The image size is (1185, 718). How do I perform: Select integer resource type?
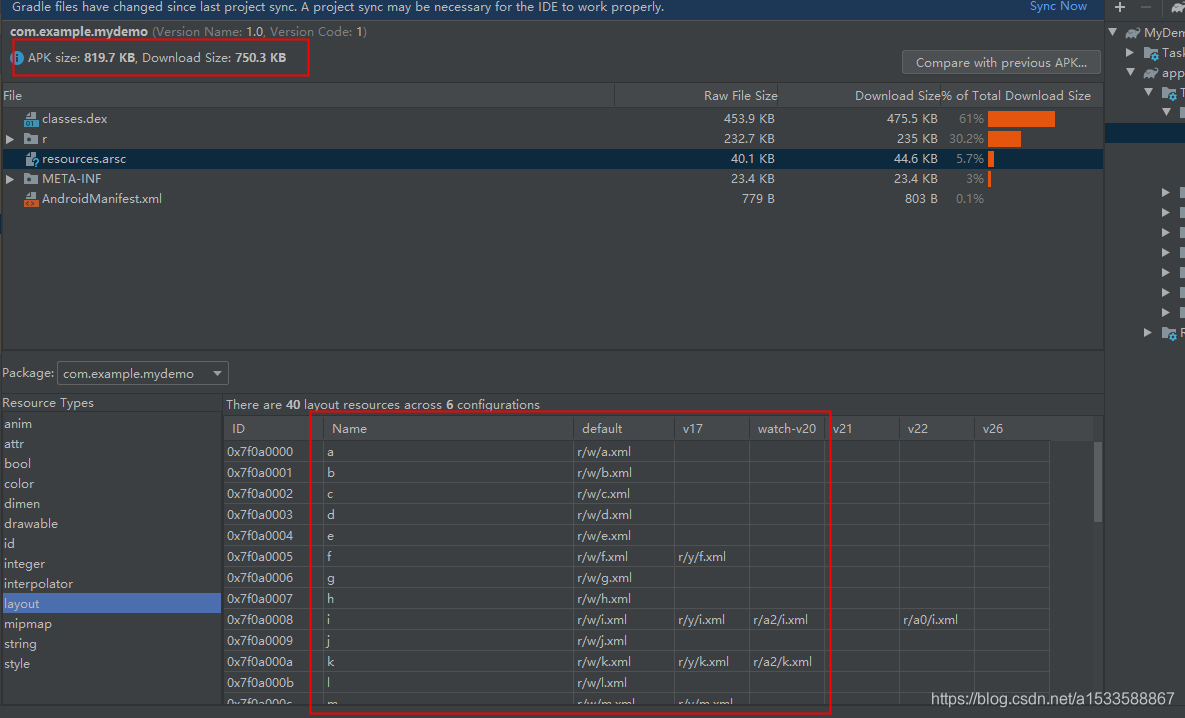point(110,564)
